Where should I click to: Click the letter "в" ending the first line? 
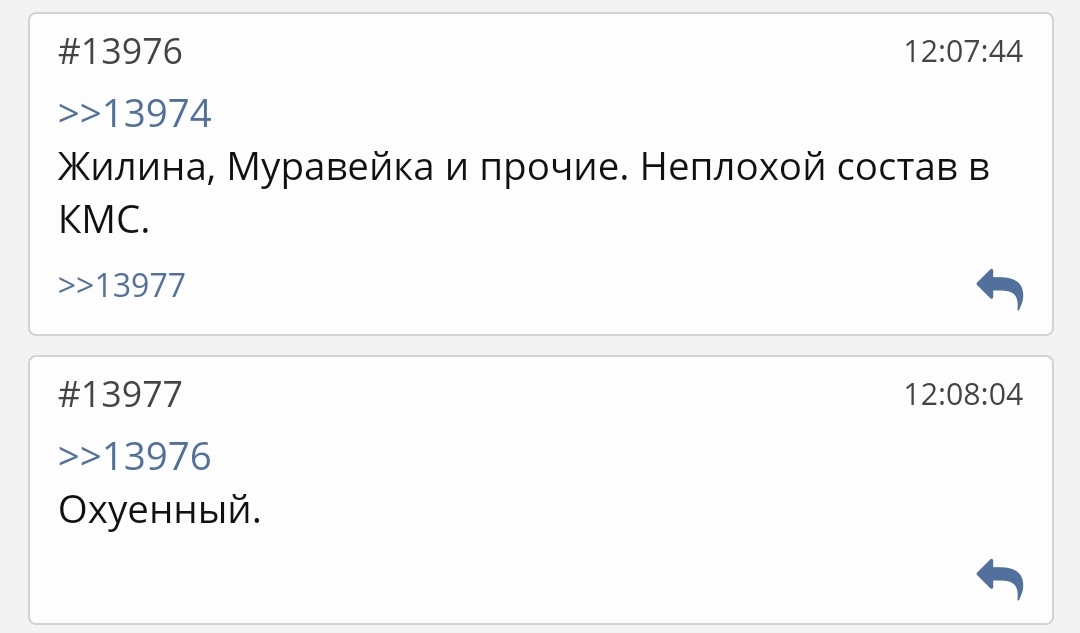pos(980,168)
